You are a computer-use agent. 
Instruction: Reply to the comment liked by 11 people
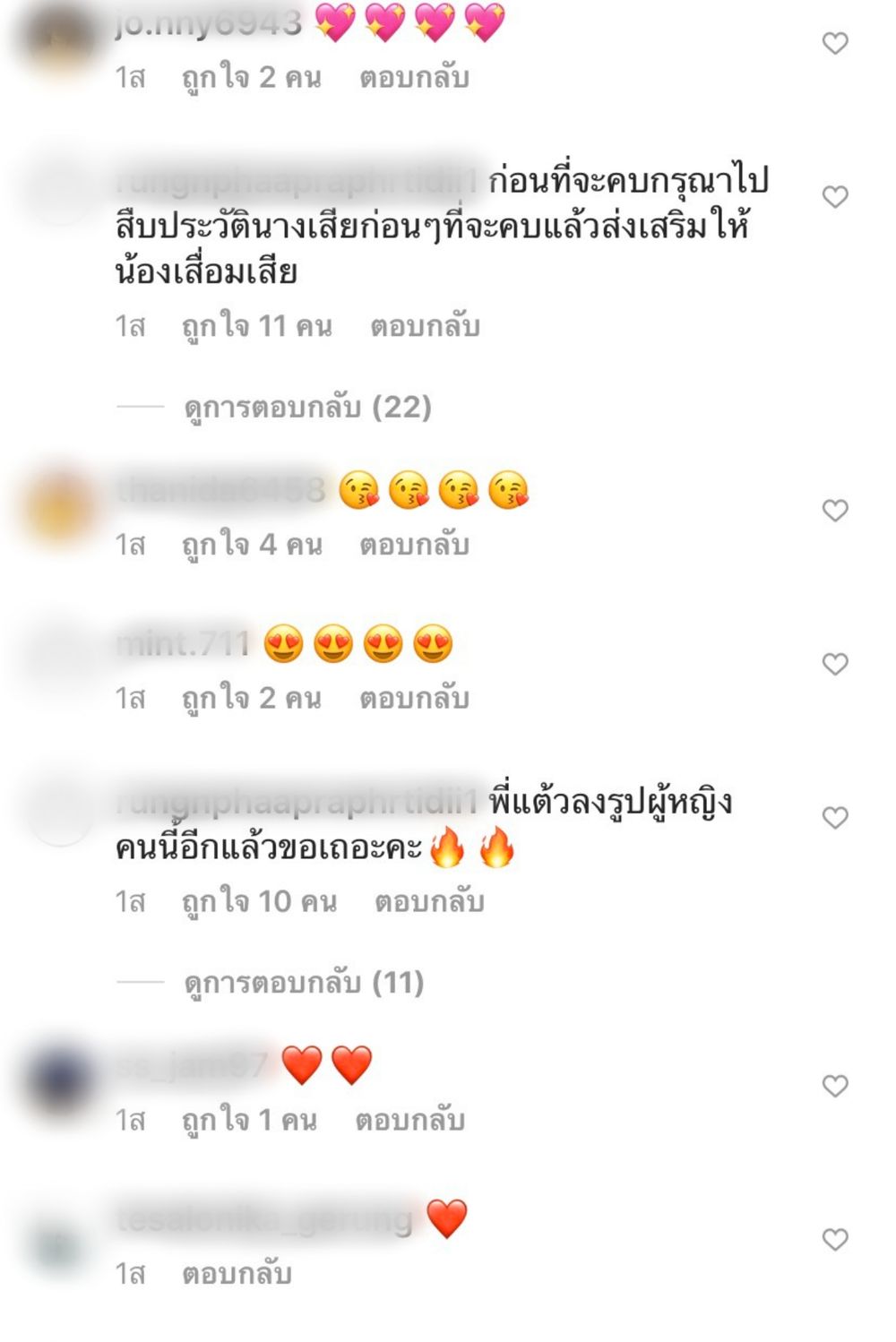[425, 326]
